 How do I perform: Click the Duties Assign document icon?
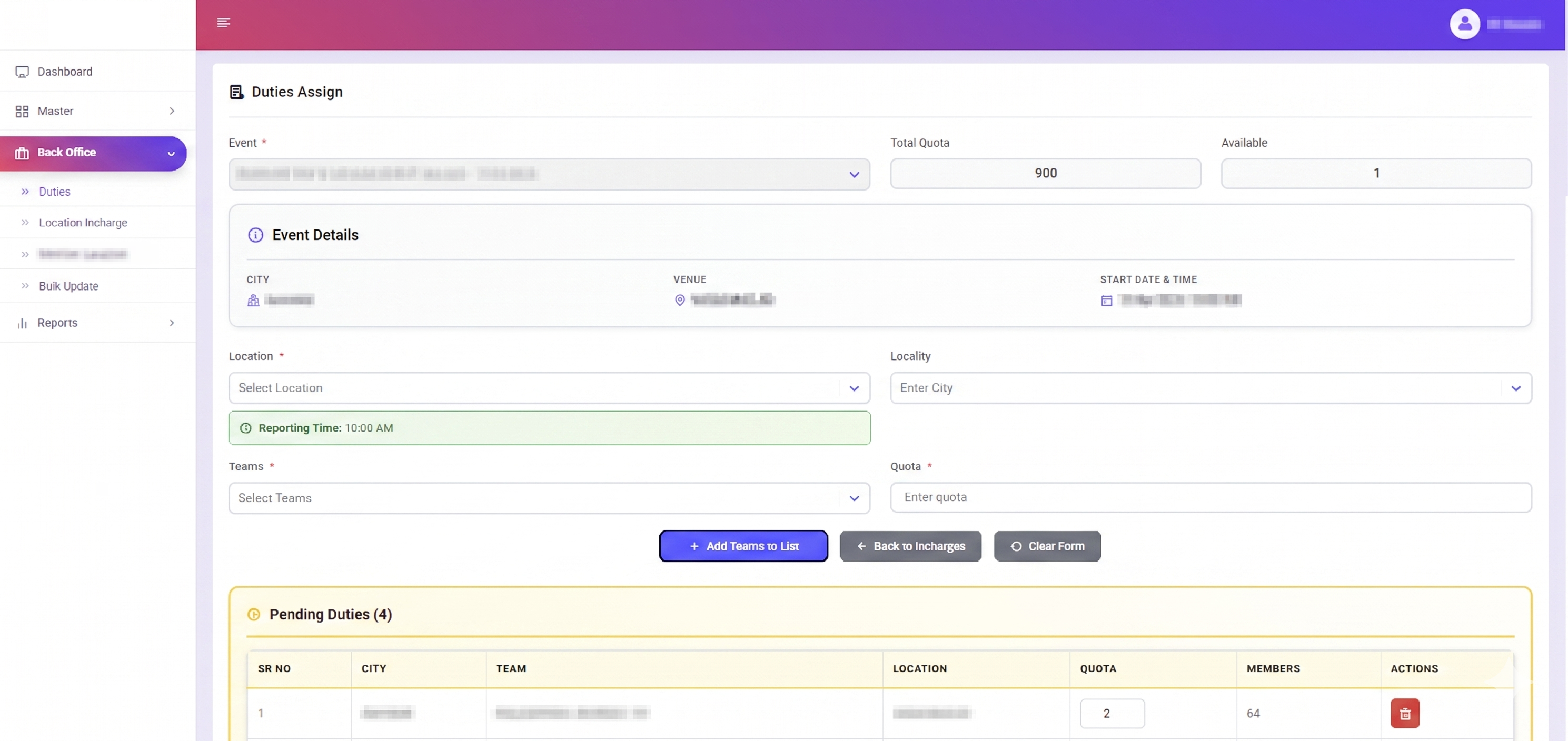[236, 92]
